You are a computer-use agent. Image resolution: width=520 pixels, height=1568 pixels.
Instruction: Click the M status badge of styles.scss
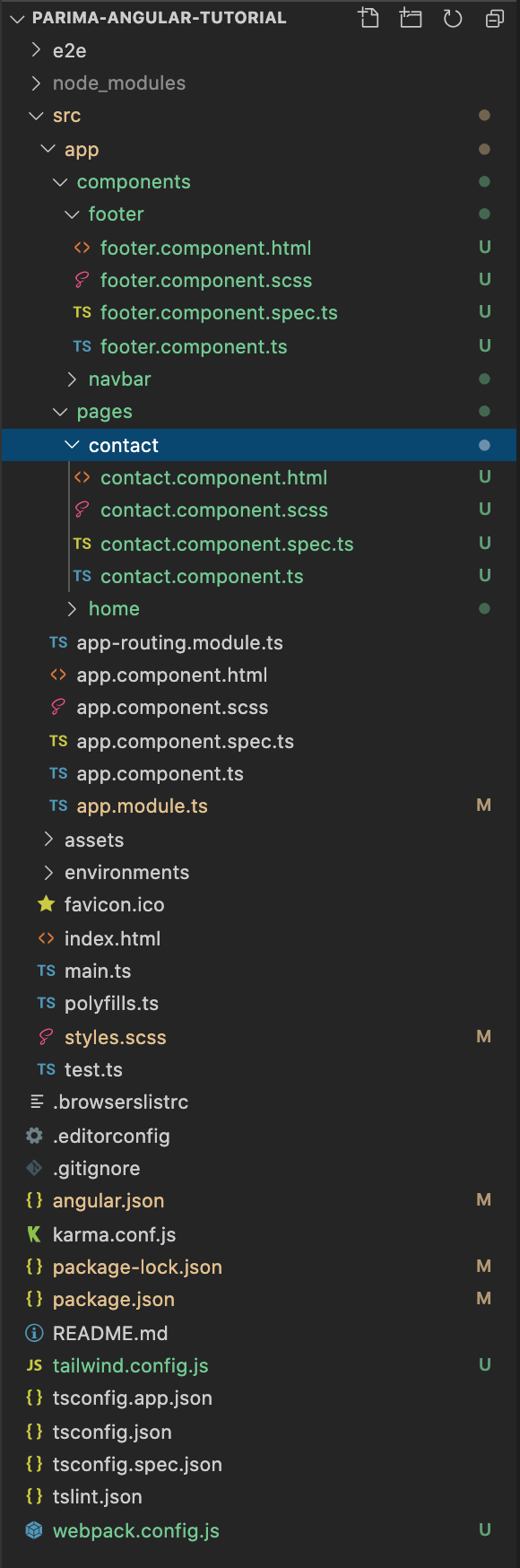click(x=484, y=1036)
